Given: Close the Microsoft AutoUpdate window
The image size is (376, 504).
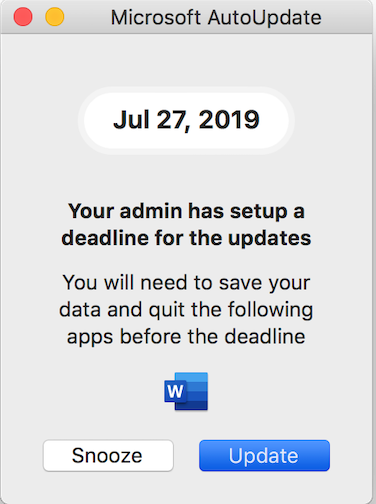Looking at the screenshot, I should pyautogui.click(x=23, y=17).
